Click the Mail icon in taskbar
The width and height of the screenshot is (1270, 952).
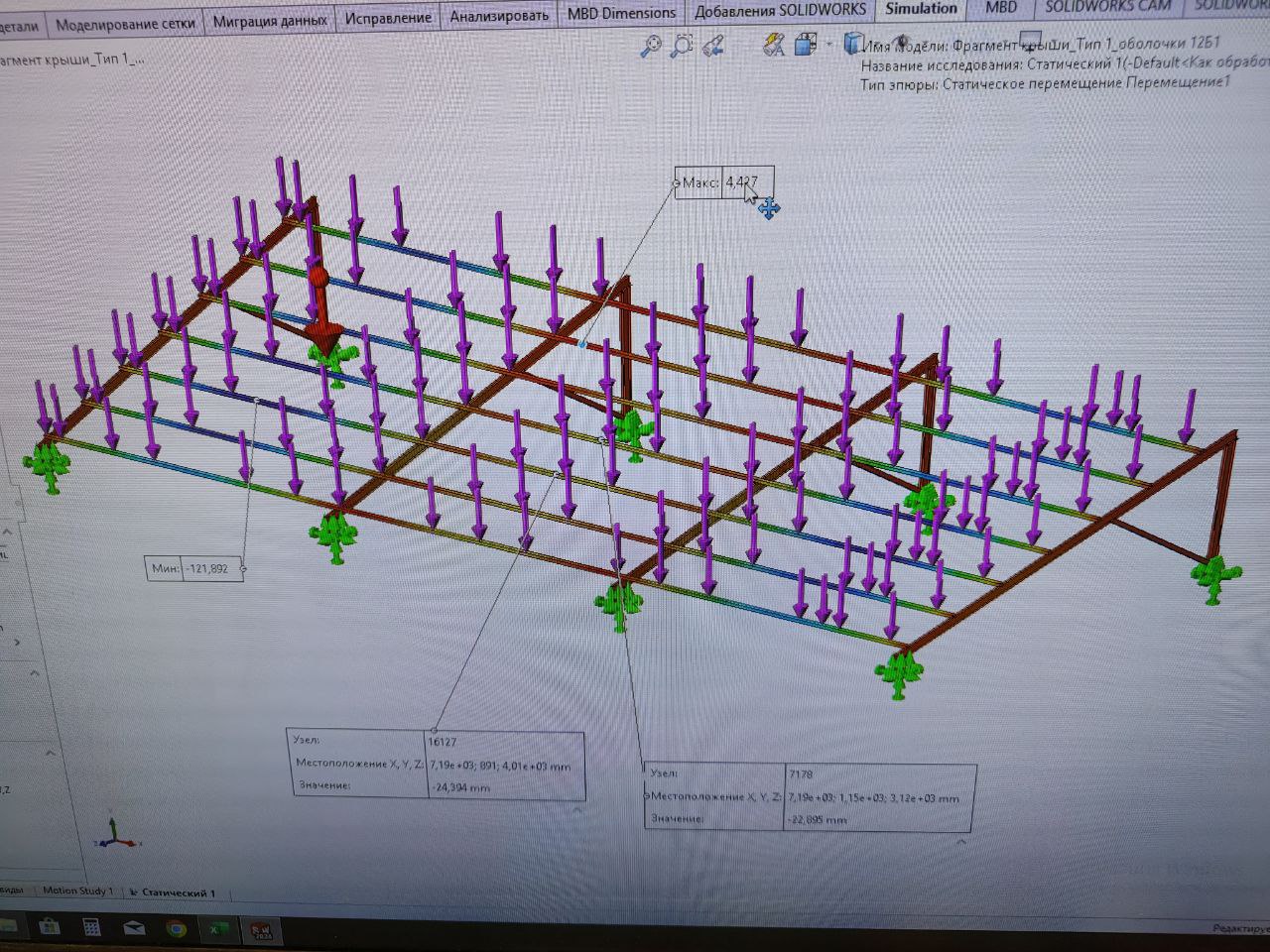[x=134, y=928]
